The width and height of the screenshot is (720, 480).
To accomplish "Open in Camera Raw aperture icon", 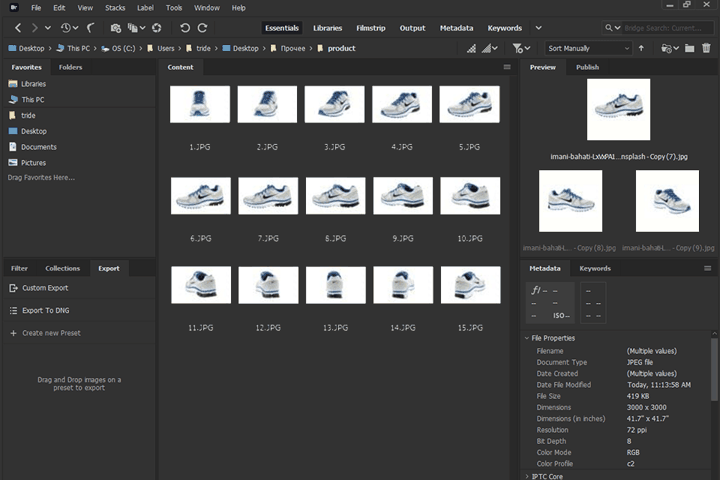I will coord(157,28).
